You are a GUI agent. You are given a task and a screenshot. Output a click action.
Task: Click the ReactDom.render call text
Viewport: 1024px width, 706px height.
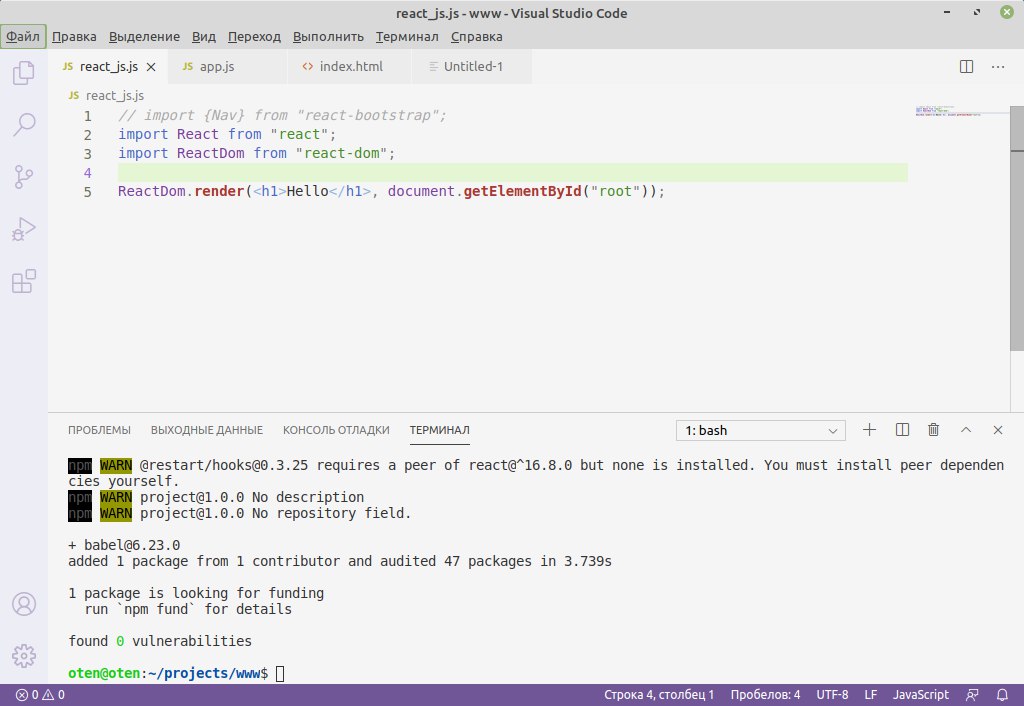181,191
